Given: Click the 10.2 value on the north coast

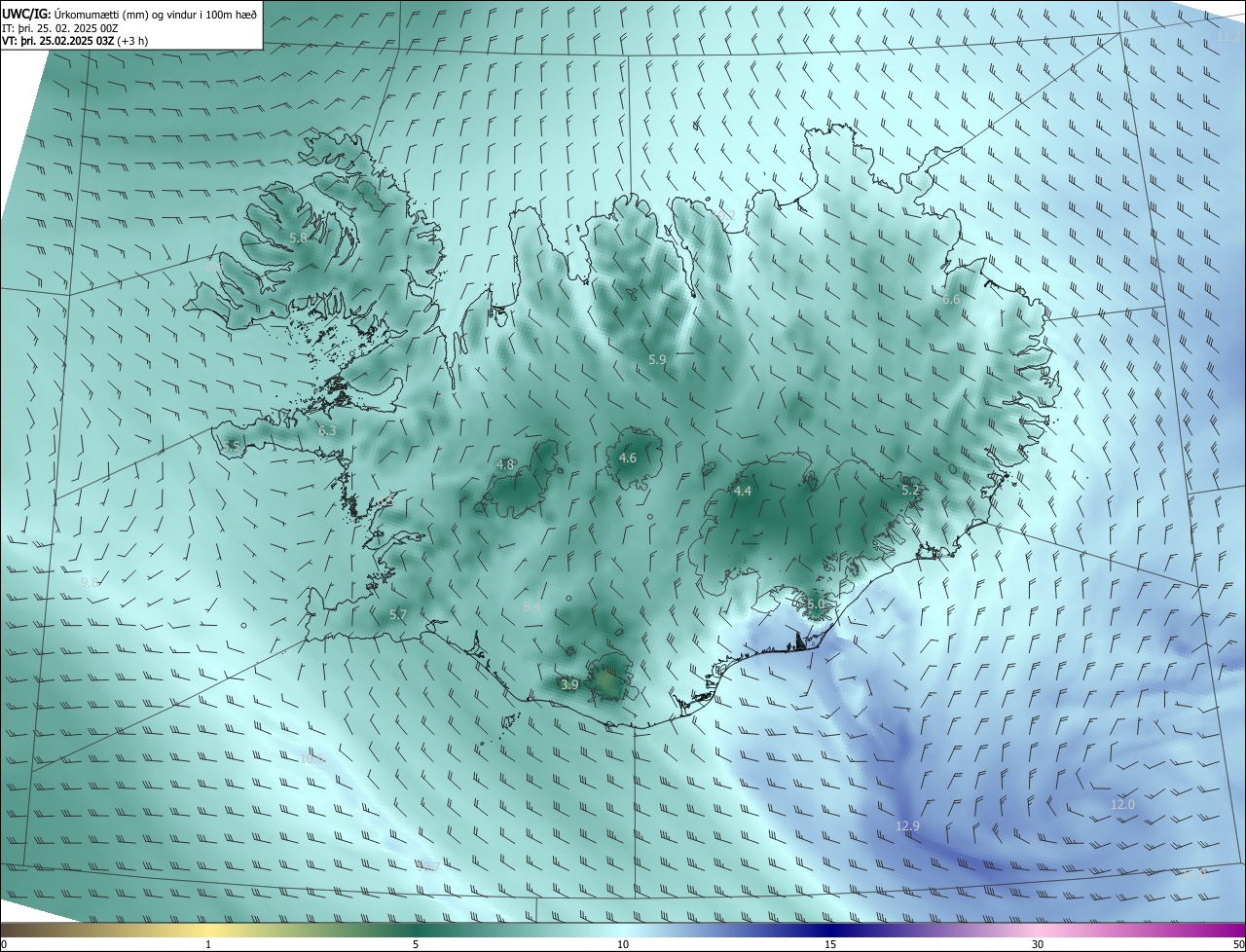Looking at the screenshot, I should pos(724,215).
